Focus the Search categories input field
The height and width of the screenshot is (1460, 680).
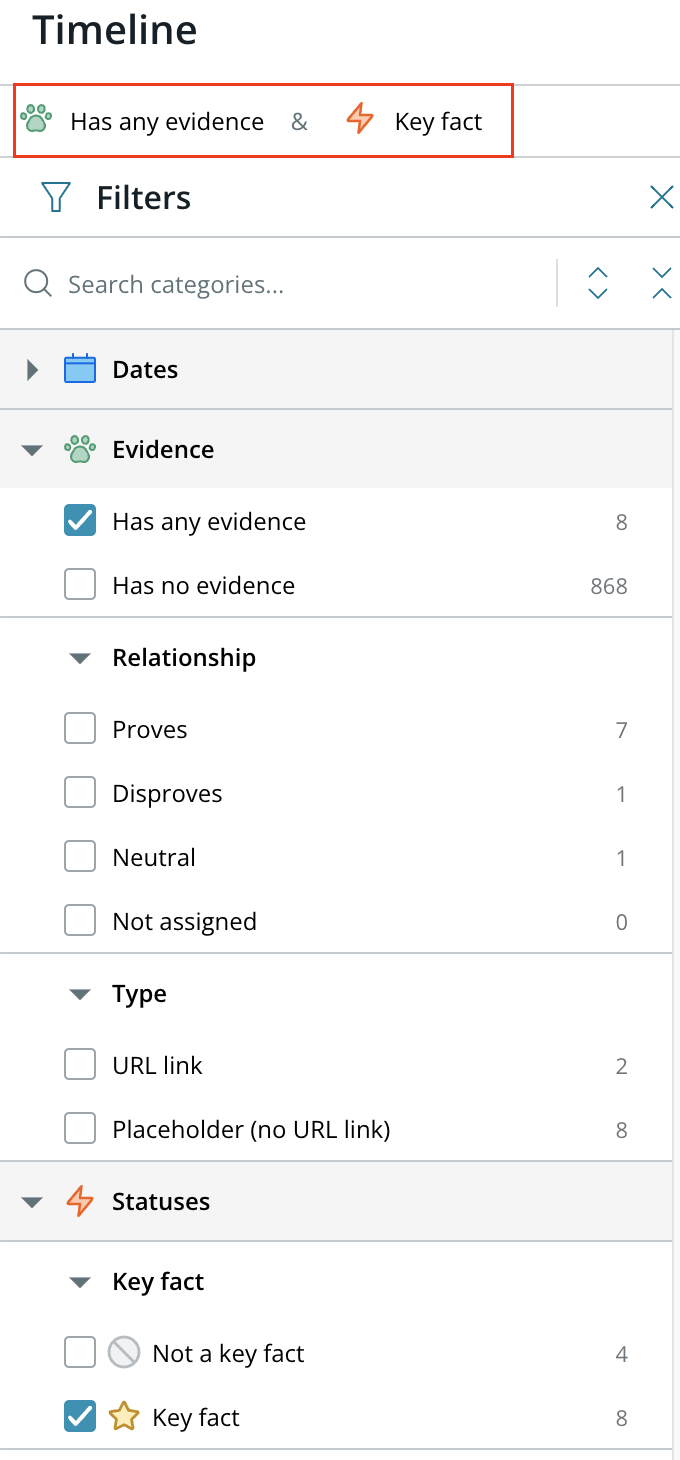300,284
